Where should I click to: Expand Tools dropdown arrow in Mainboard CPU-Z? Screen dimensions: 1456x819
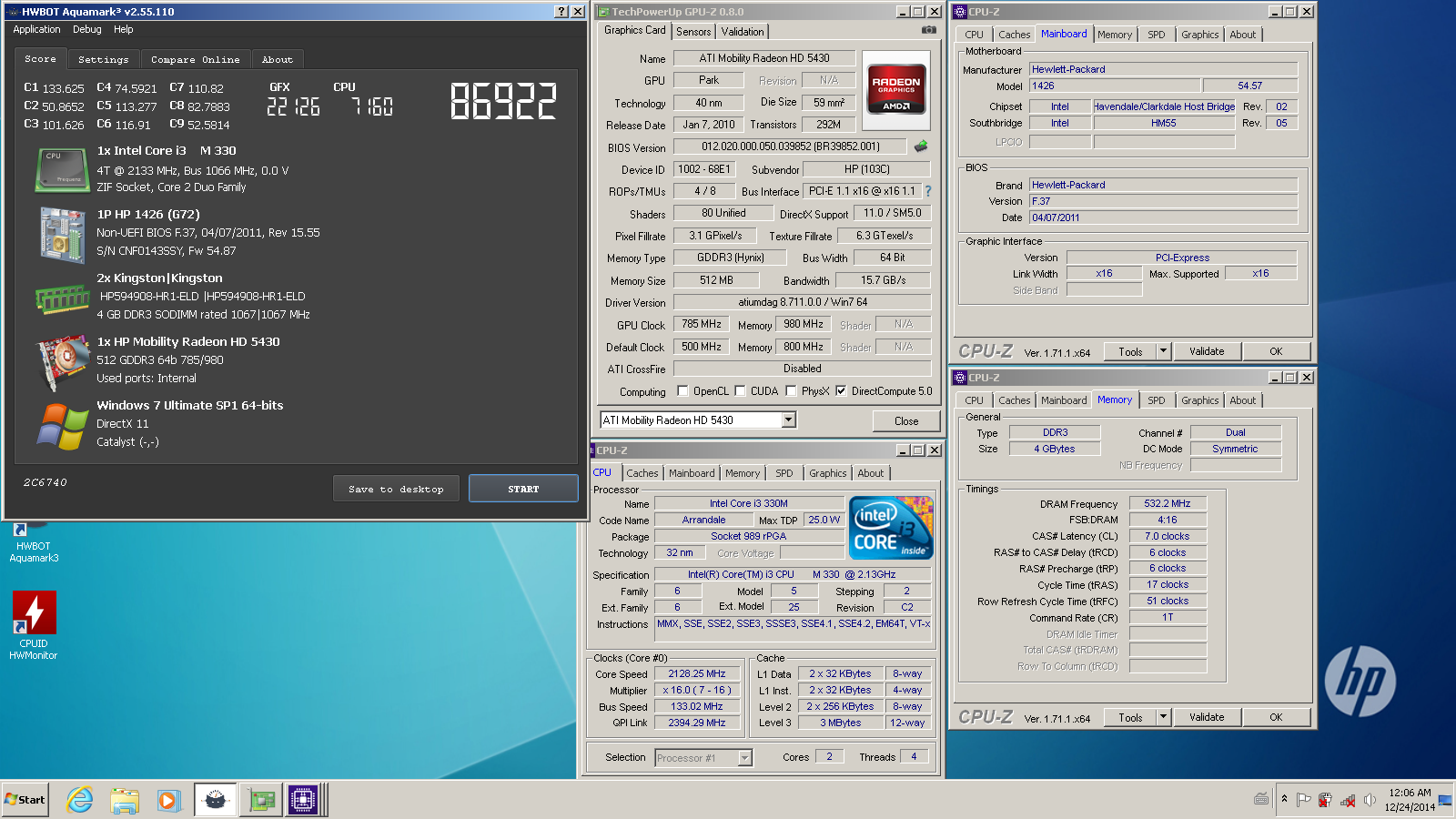tap(1163, 350)
